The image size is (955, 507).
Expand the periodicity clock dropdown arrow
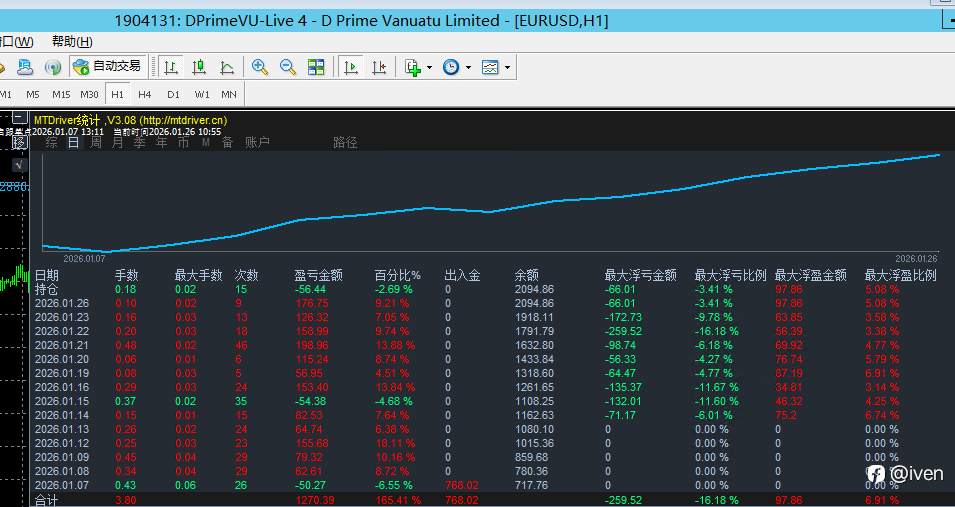[468, 68]
